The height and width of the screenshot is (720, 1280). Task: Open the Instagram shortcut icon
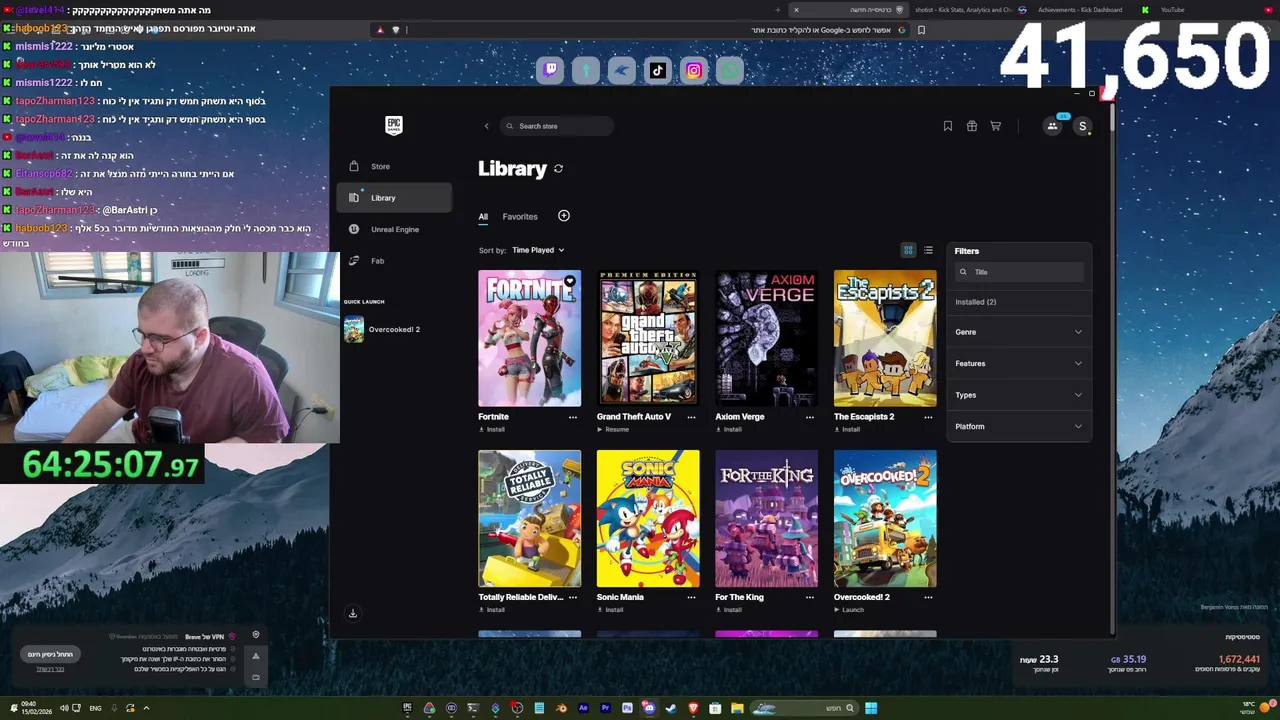(694, 70)
